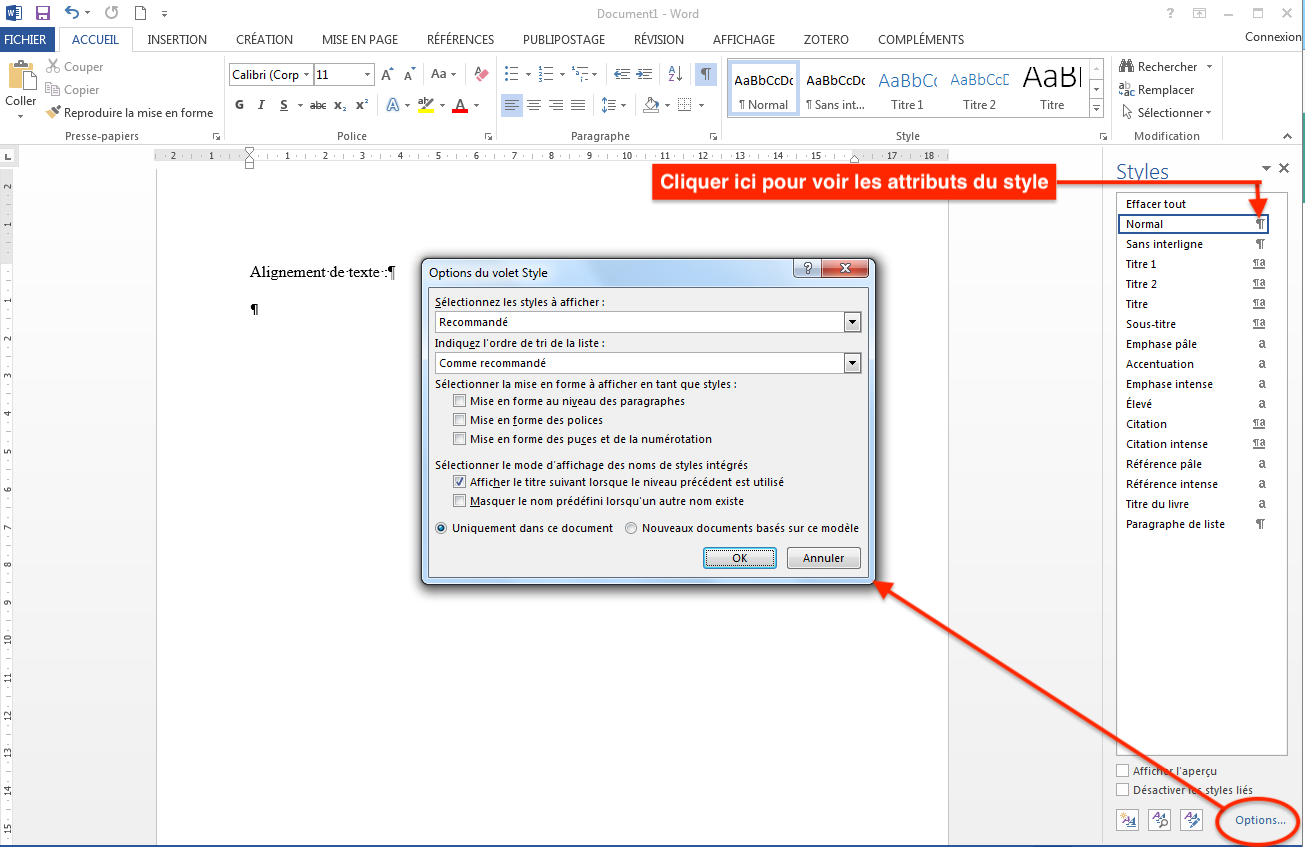Apply bold with the G button
Screen dimensions: 1305x847
tap(240, 105)
